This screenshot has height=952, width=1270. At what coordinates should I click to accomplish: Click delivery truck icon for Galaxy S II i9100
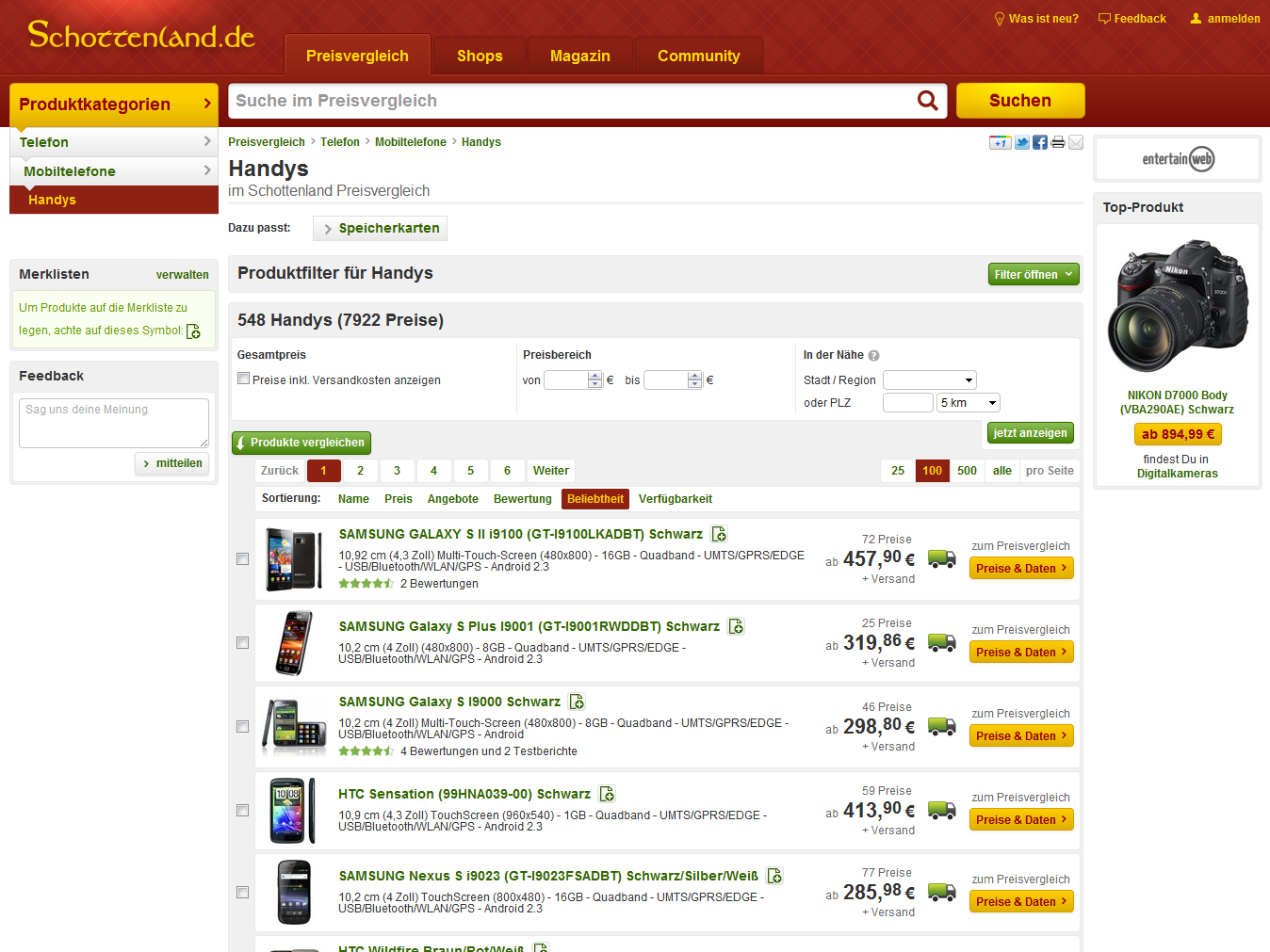[x=942, y=558]
